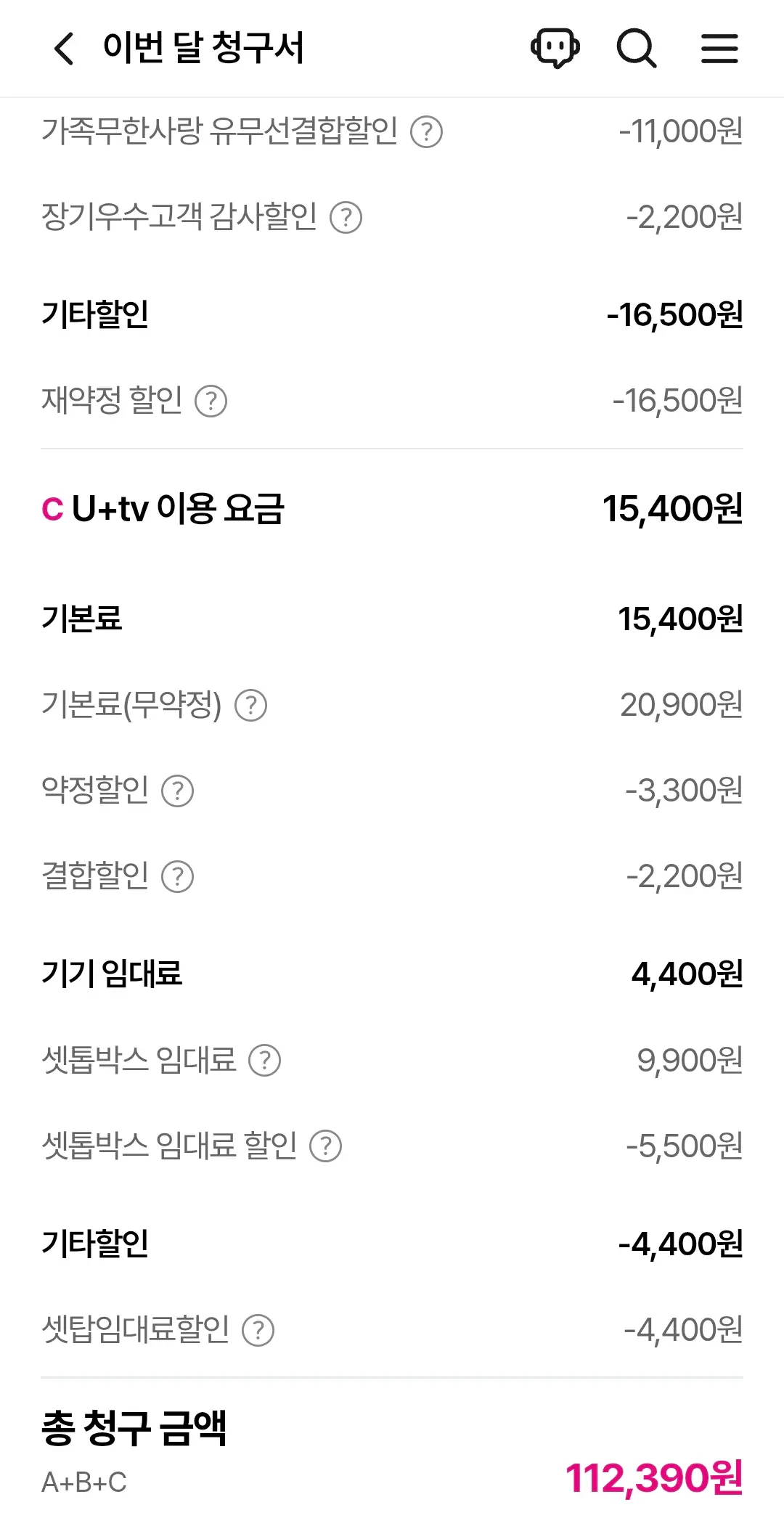784x1534 pixels.
Task: Tap the 총 청구 금액 112,390원 amount
Action: coord(653,1478)
